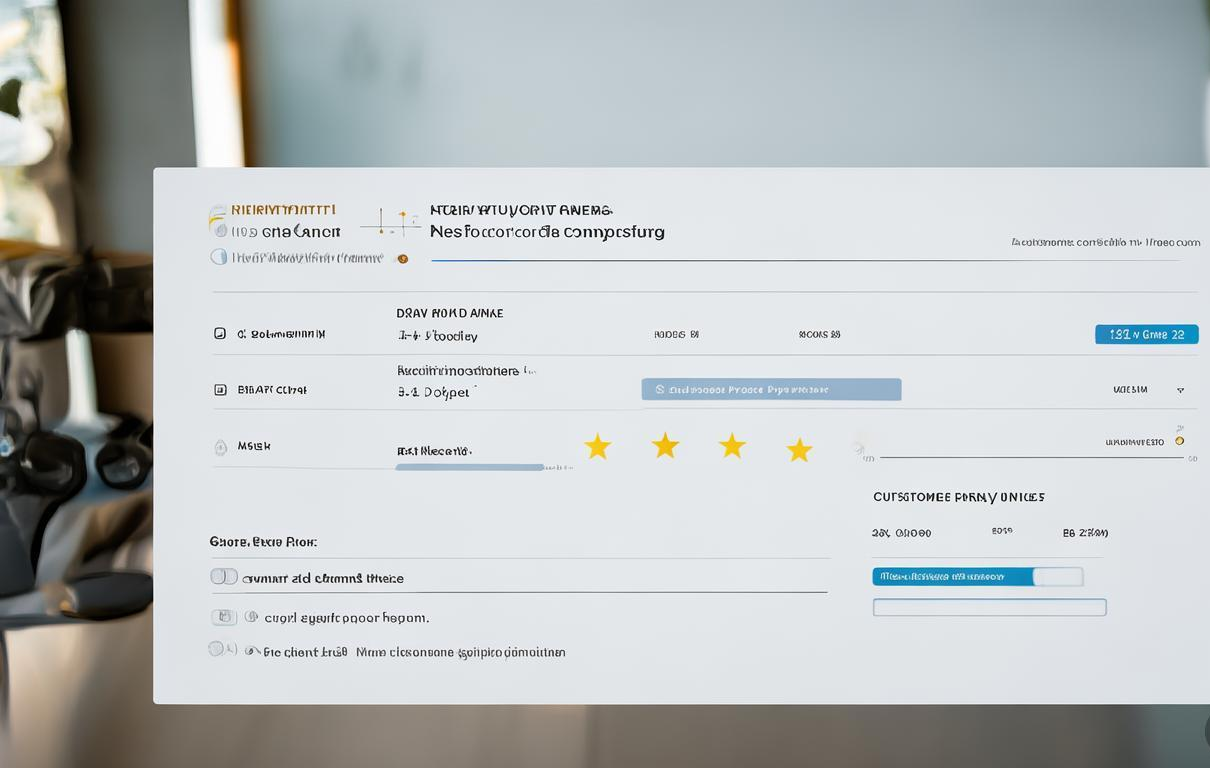This screenshot has height=768, width=1210.
Task: Click the third yellow rating star
Action: point(733,446)
